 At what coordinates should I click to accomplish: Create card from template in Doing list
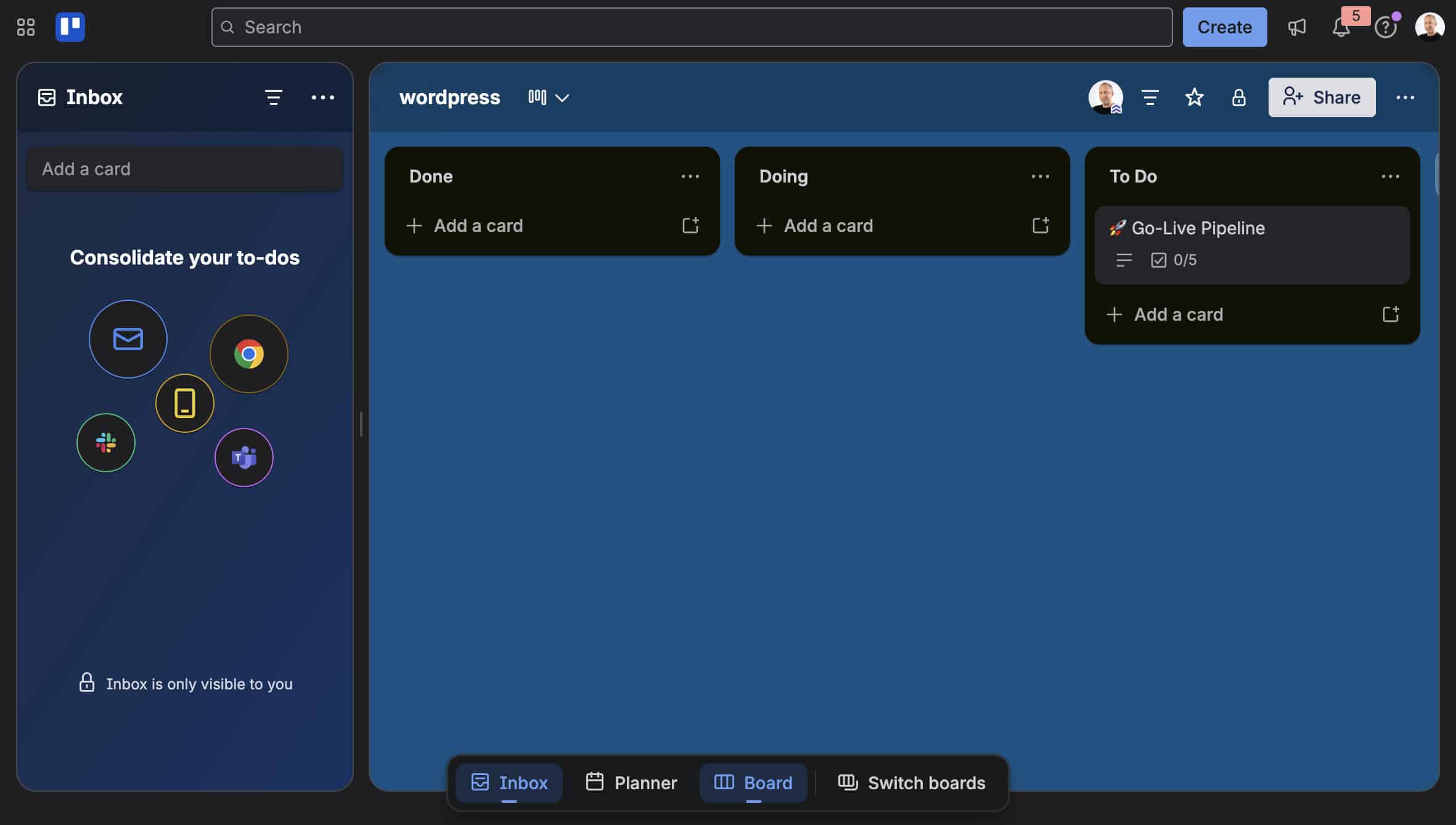[1041, 226]
